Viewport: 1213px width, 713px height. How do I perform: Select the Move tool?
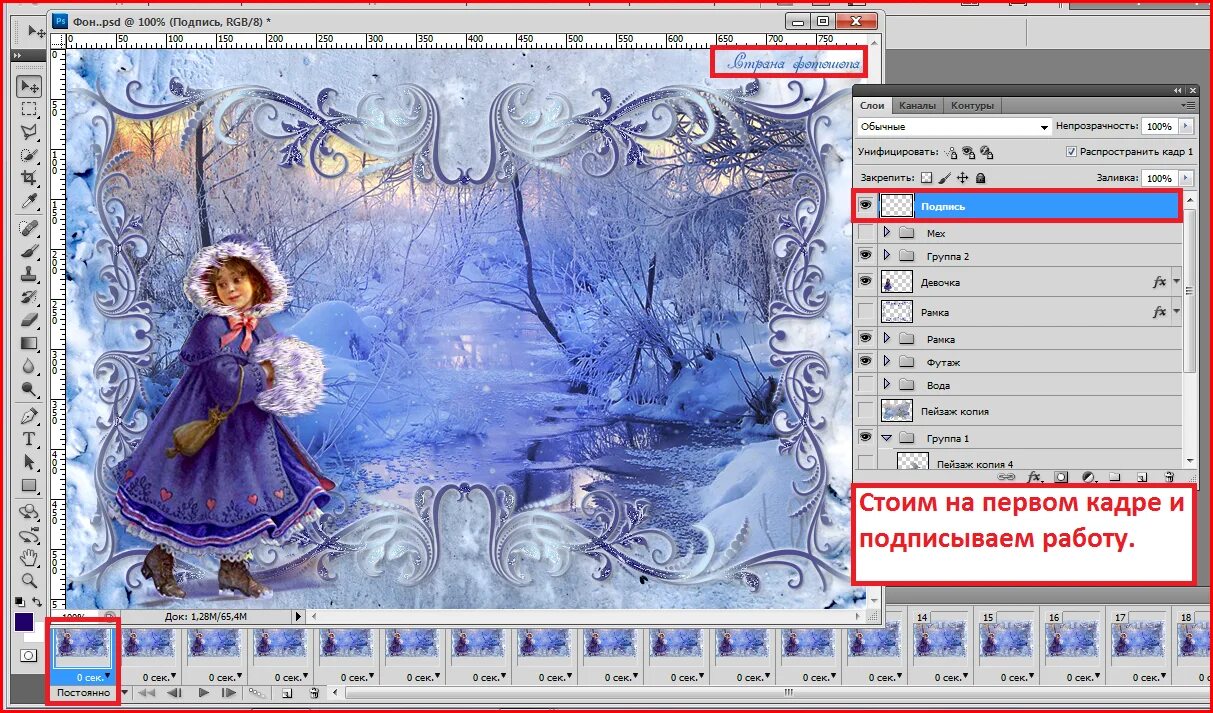pyautogui.click(x=29, y=86)
